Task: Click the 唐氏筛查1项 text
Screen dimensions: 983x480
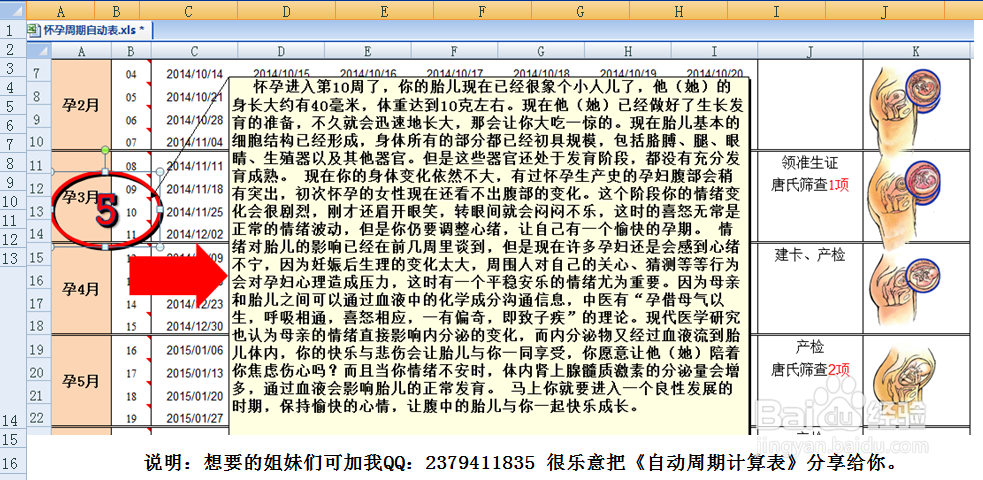Action: pos(809,185)
